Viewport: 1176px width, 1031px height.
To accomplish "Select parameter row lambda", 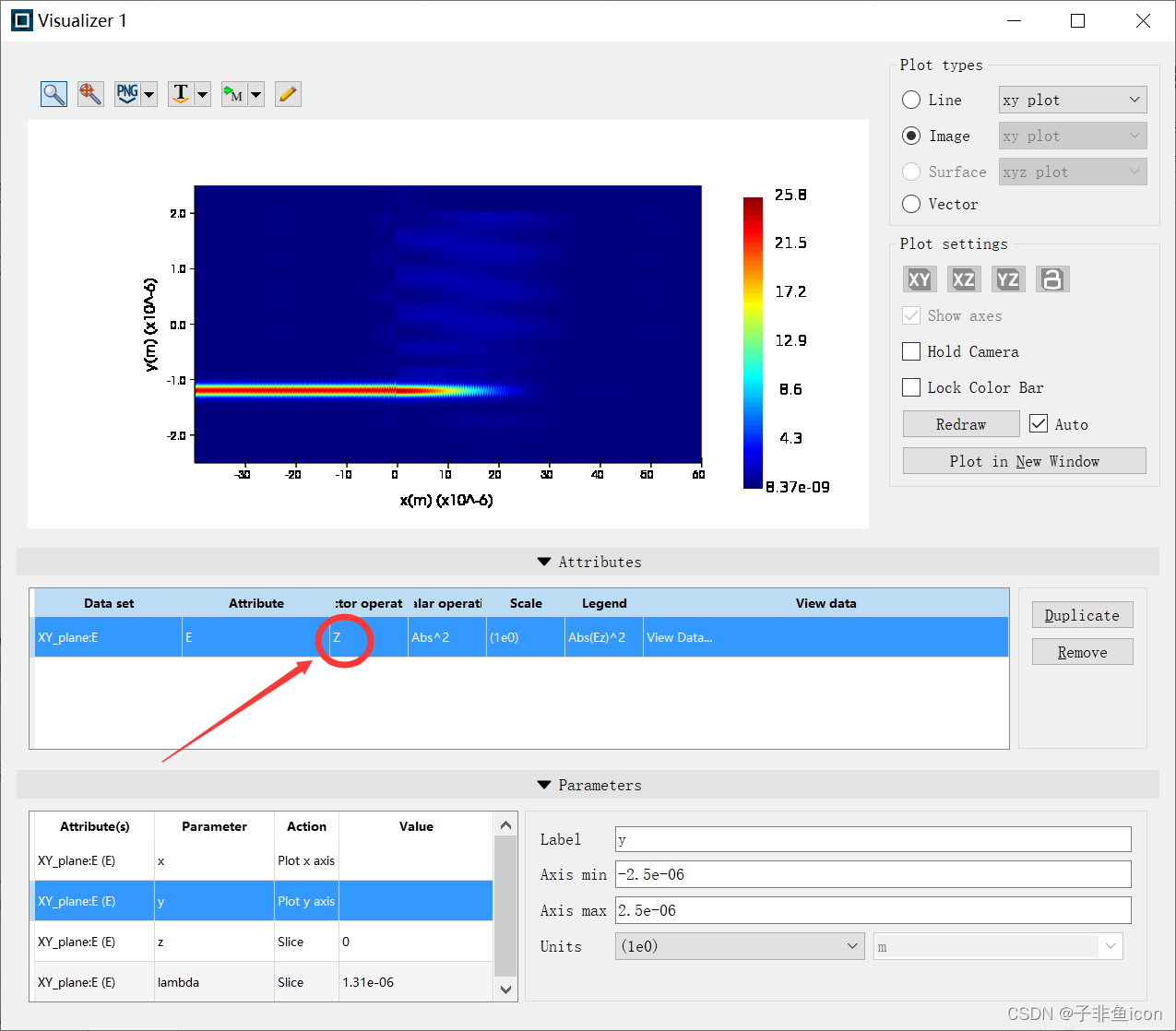I will tap(263, 982).
